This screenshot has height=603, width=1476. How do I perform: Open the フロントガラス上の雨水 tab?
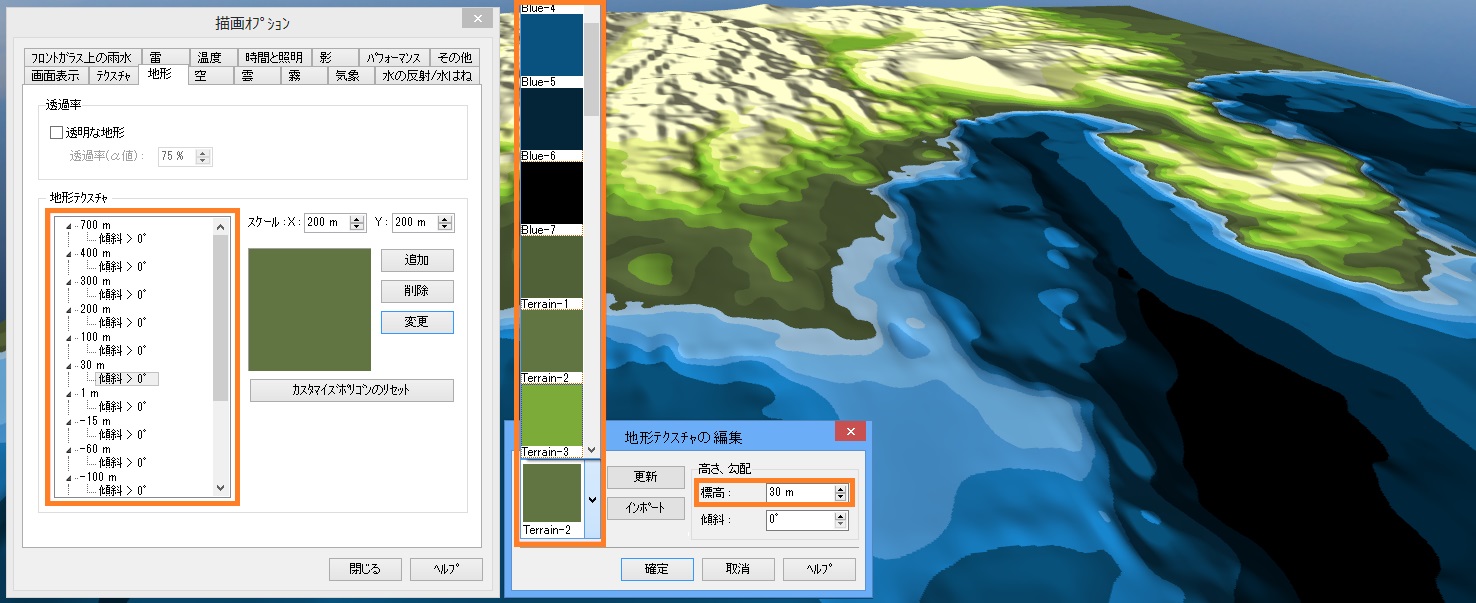tap(81, 58)
